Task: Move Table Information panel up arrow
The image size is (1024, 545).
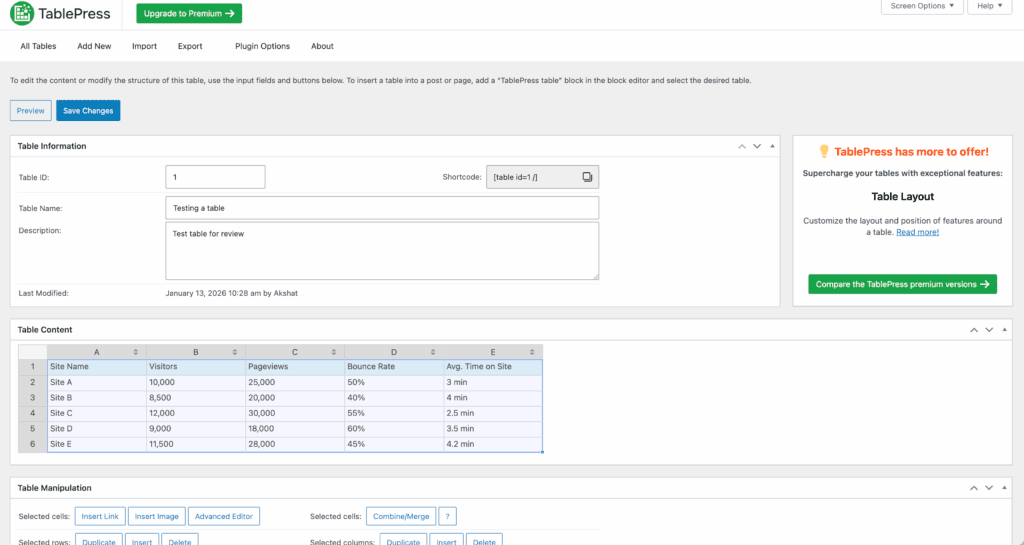Action: [x=742, y=146]
